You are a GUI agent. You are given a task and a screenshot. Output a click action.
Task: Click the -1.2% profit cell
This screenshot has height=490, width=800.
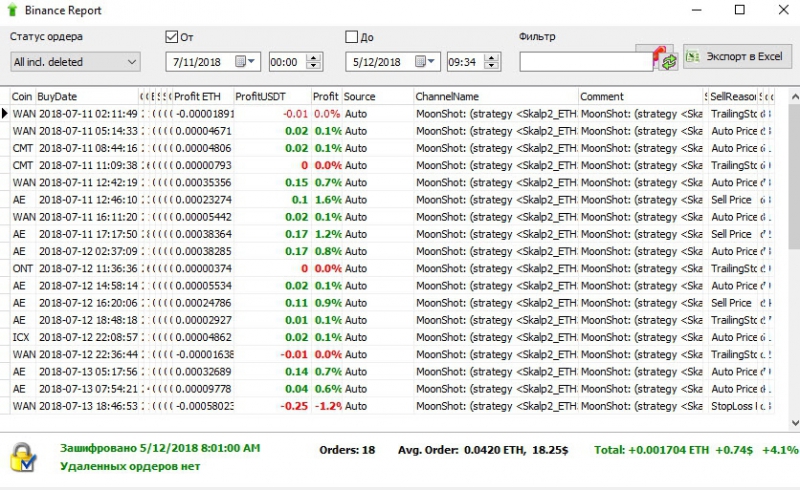pyautogui.click(x=328, y=406)
